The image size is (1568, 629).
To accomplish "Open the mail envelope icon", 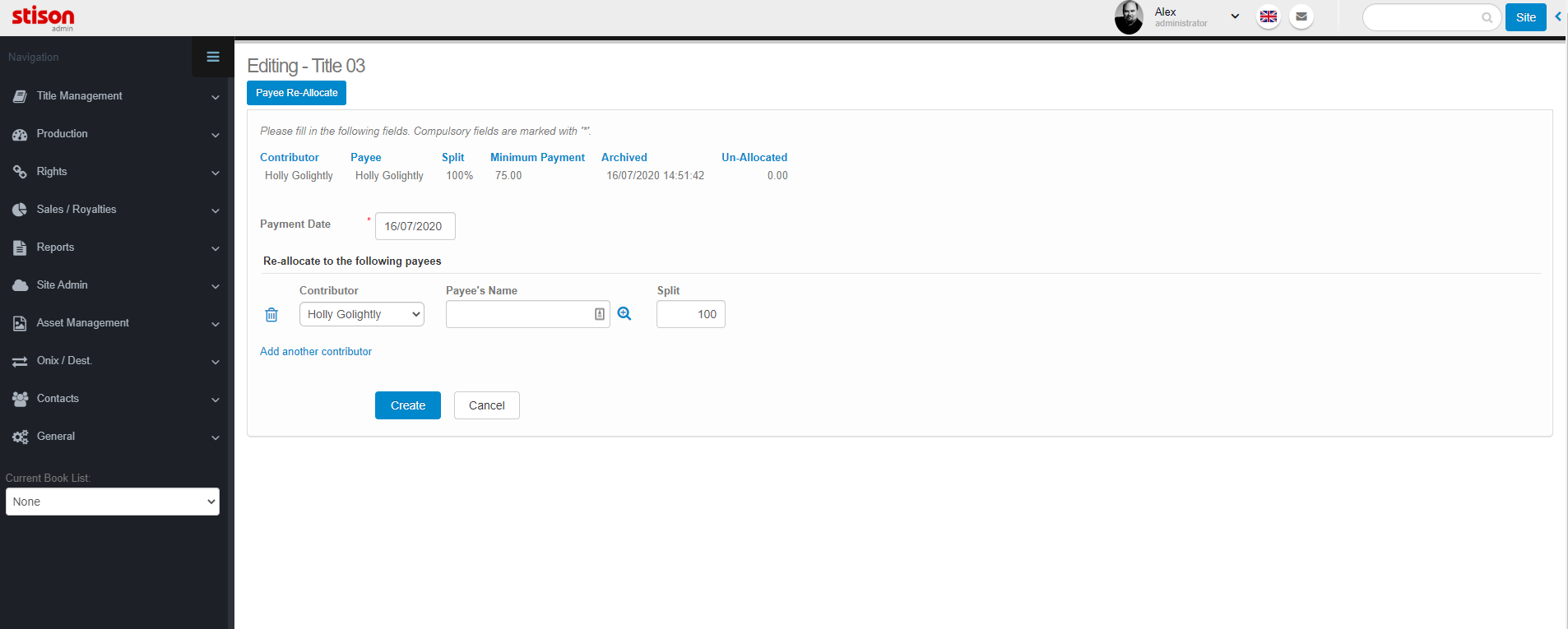I will click(1301, 16).
